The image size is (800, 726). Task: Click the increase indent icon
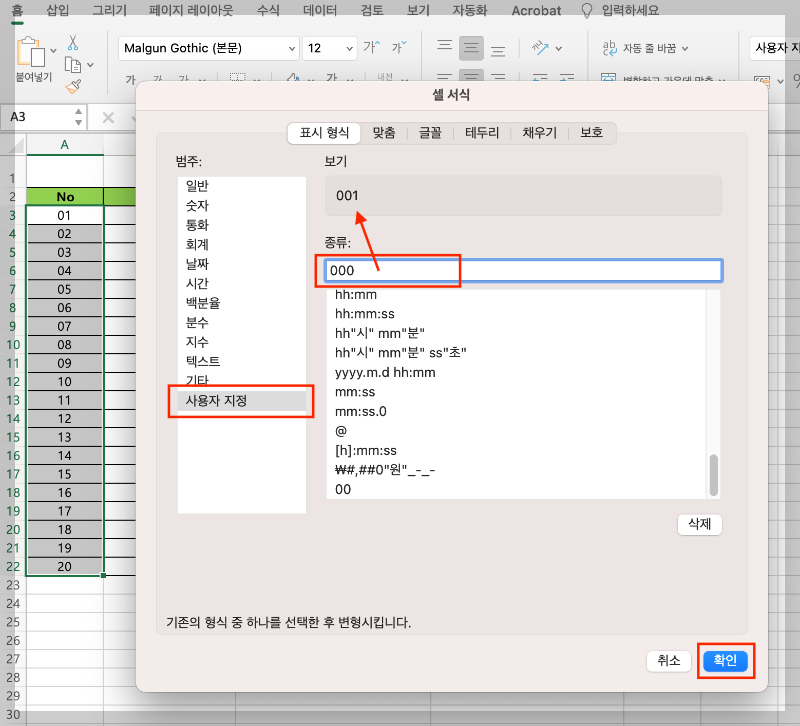[x=569, y=77]
